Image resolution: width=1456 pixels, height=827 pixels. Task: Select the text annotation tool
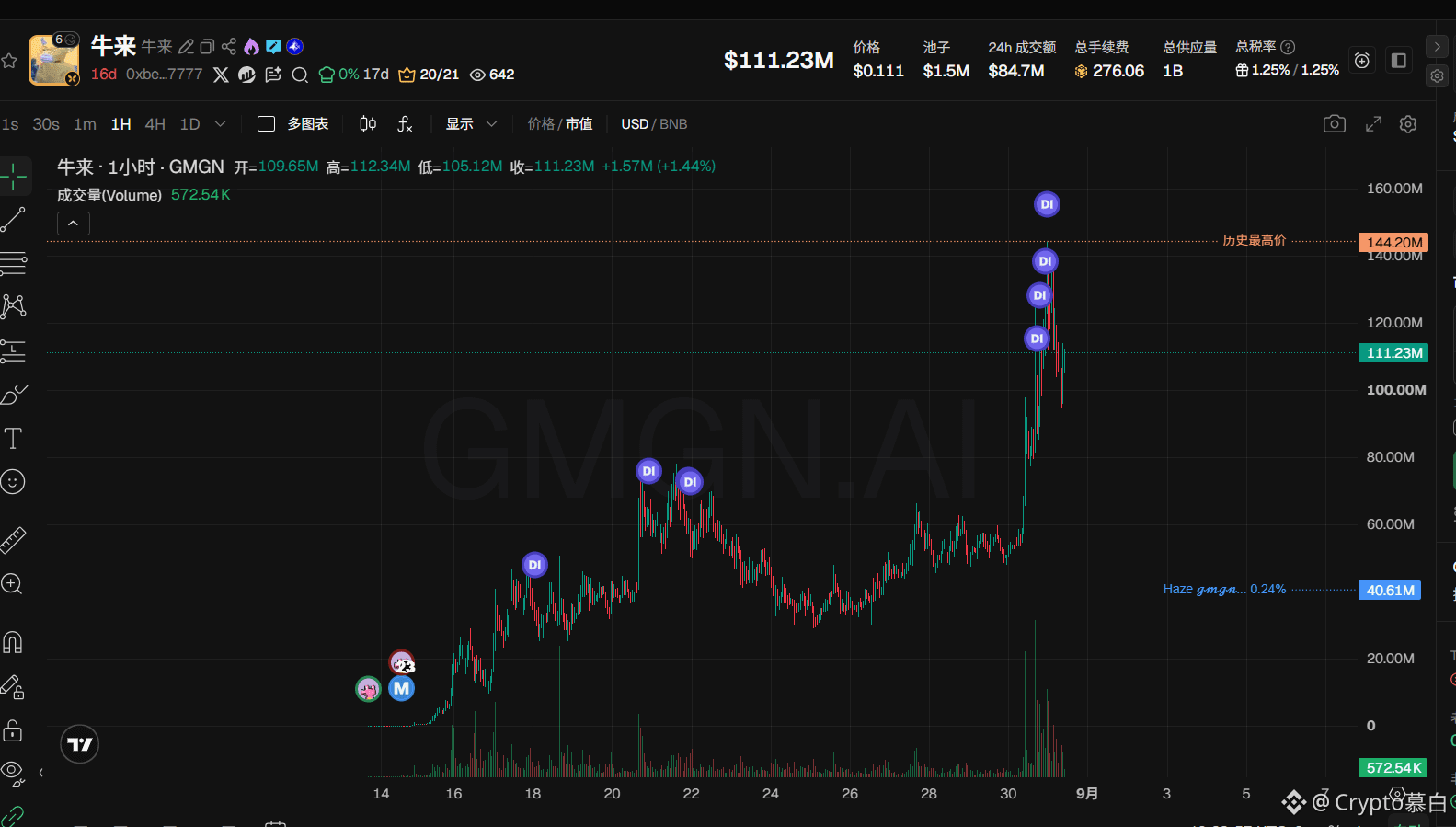pyautogui.click(x=14, y=438)
